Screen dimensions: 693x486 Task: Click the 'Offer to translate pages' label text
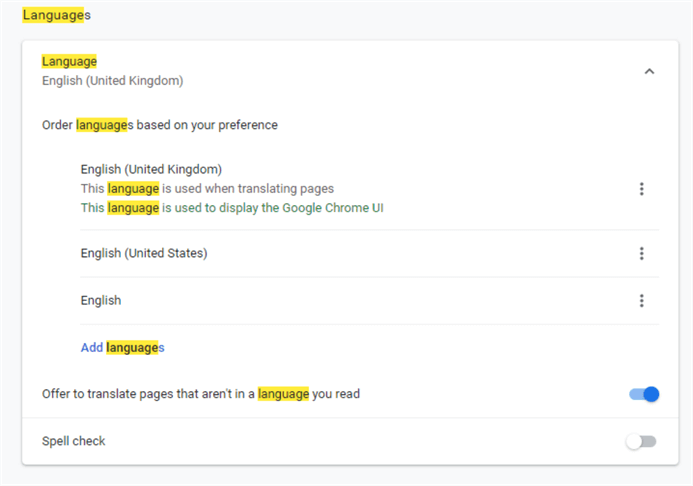(200, 394)
